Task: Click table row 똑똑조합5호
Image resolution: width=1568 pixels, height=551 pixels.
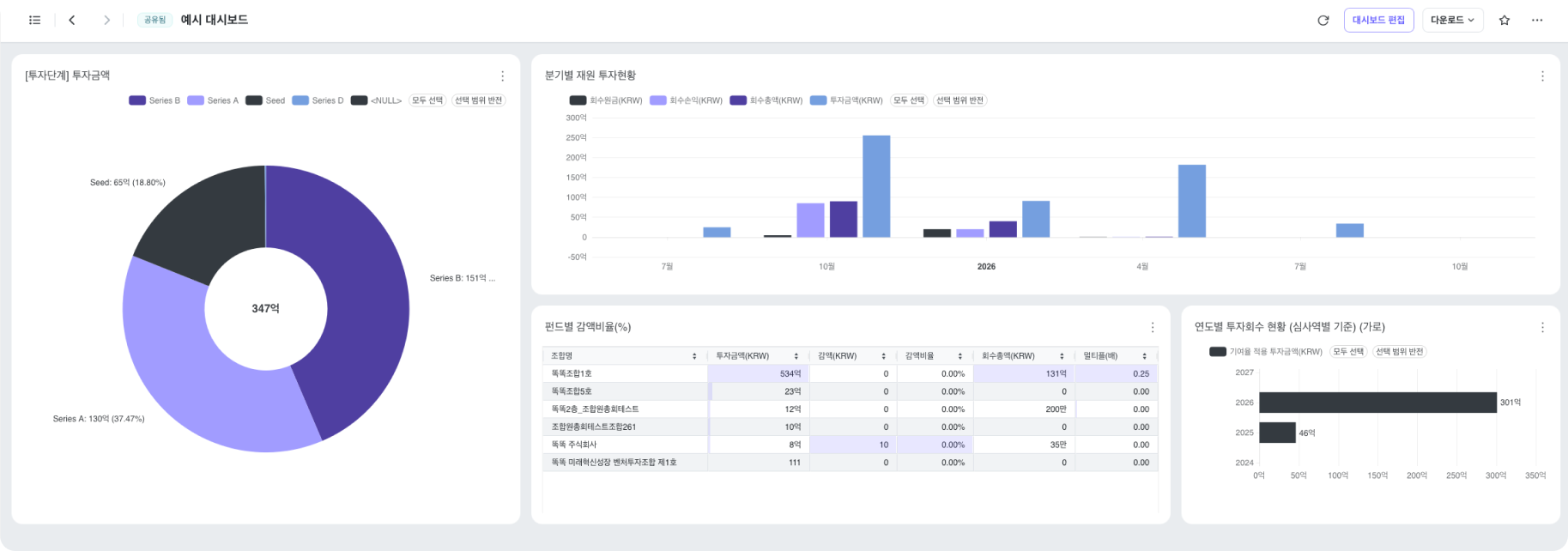Action: point(850,391)
